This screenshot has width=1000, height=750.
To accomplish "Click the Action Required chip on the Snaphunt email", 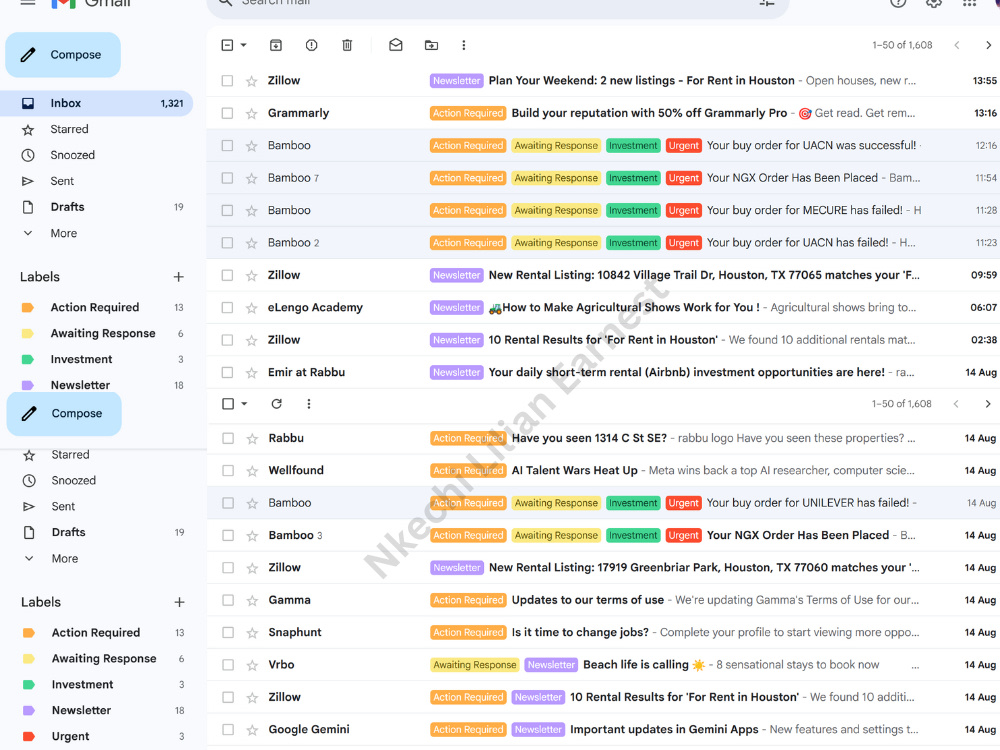I will coord(468,633).
